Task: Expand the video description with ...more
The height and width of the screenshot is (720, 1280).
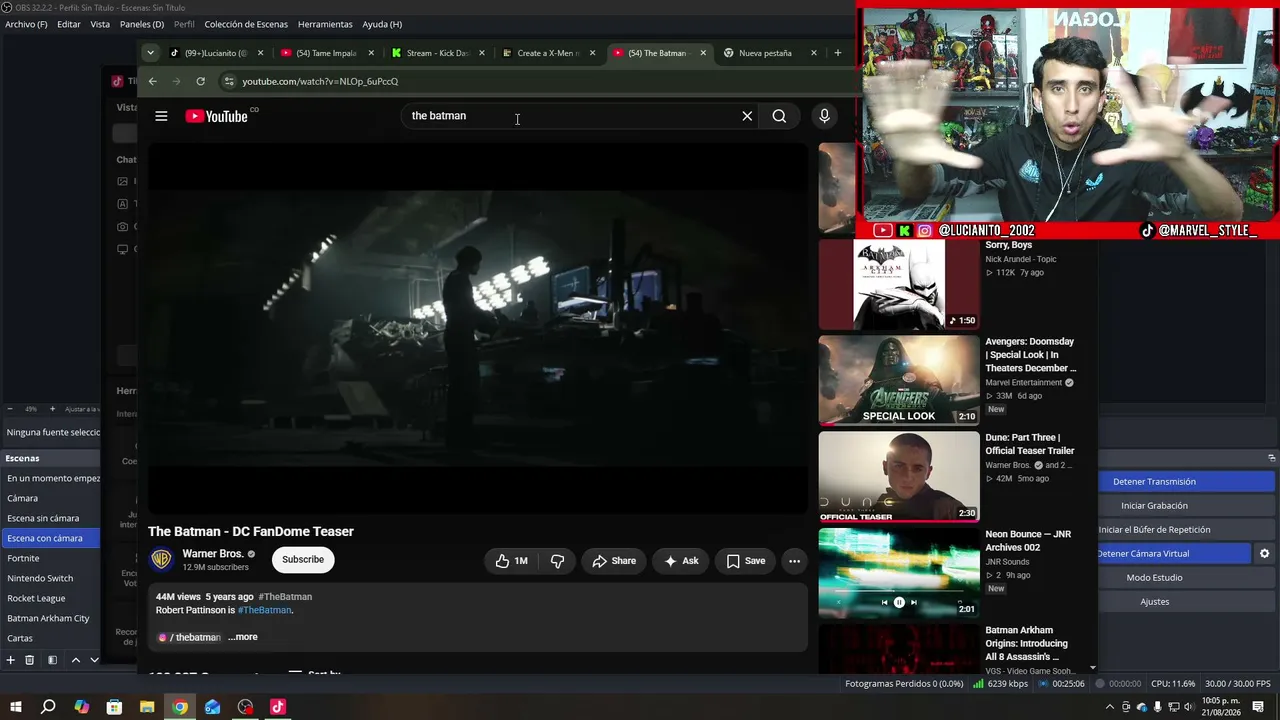Action: [242, 637]
